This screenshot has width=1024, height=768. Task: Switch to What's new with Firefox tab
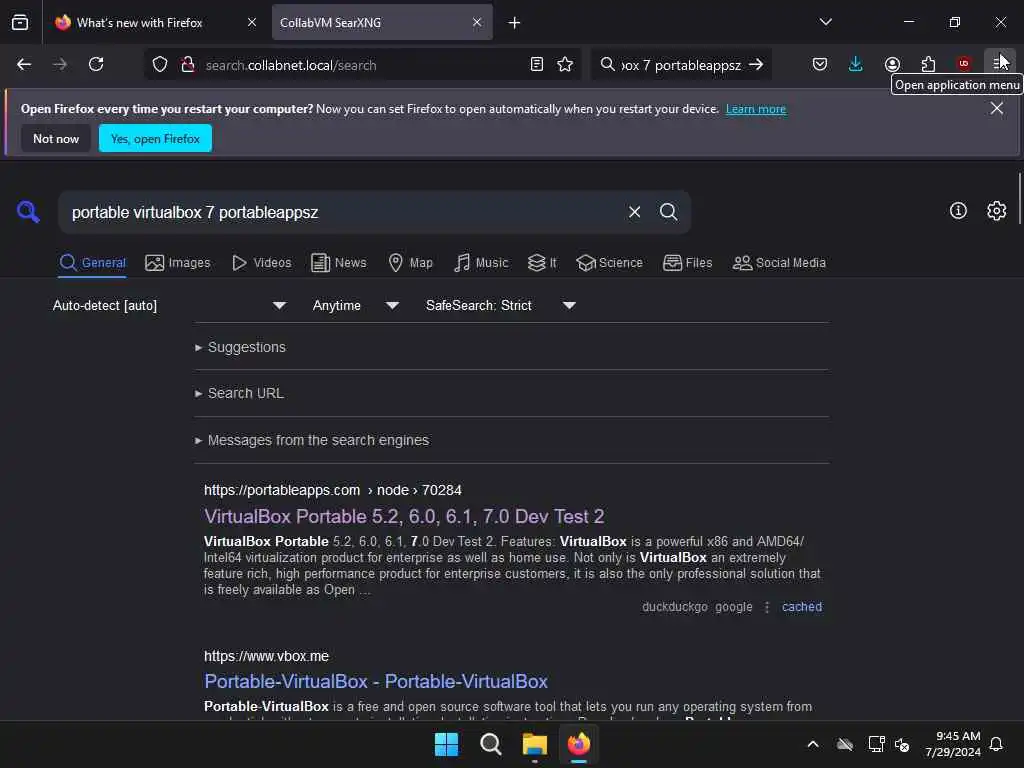(156, 22)
